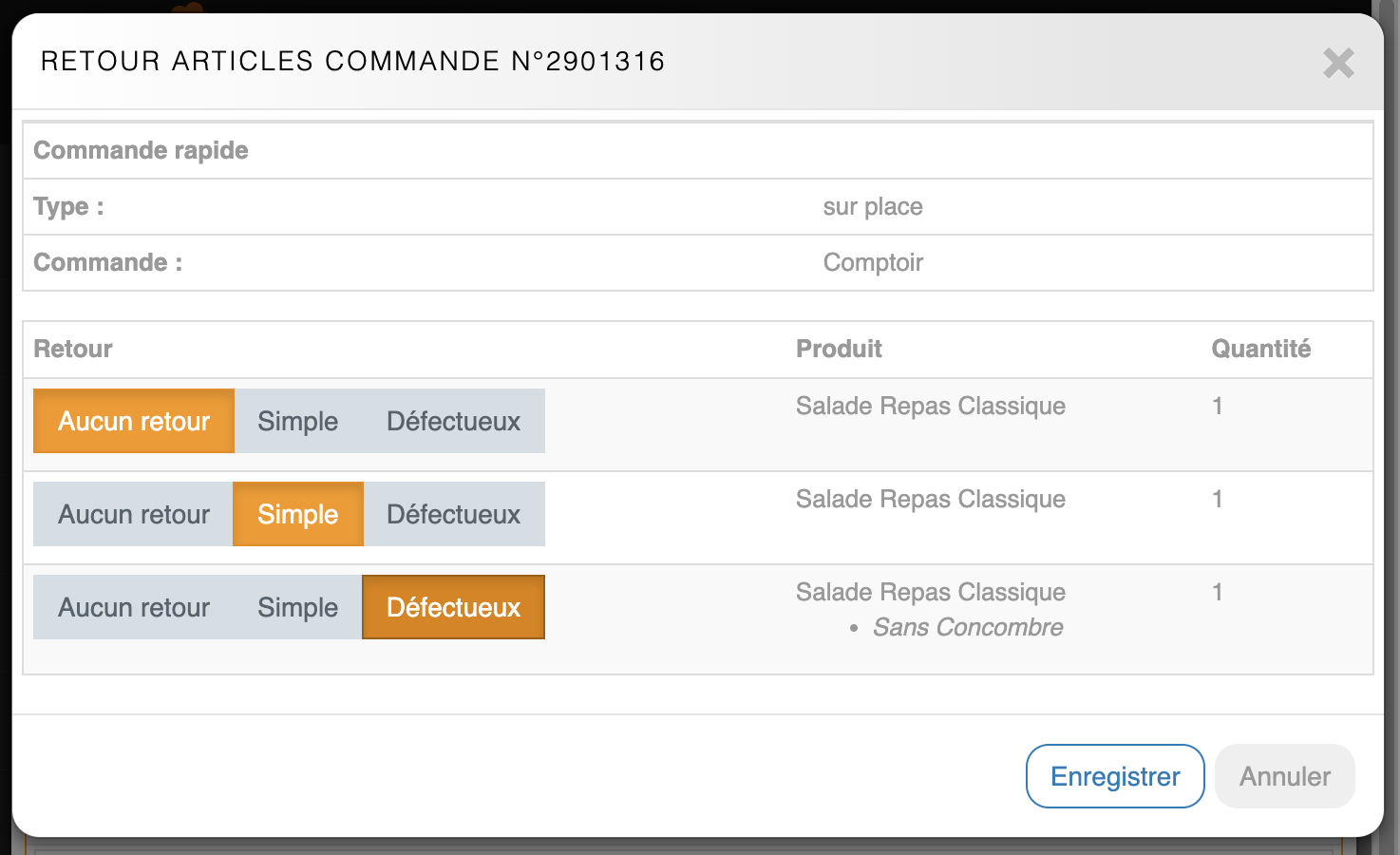Click the dialog title with order number
Viewport: 1400px width, 855px height.
coord(352,61)
